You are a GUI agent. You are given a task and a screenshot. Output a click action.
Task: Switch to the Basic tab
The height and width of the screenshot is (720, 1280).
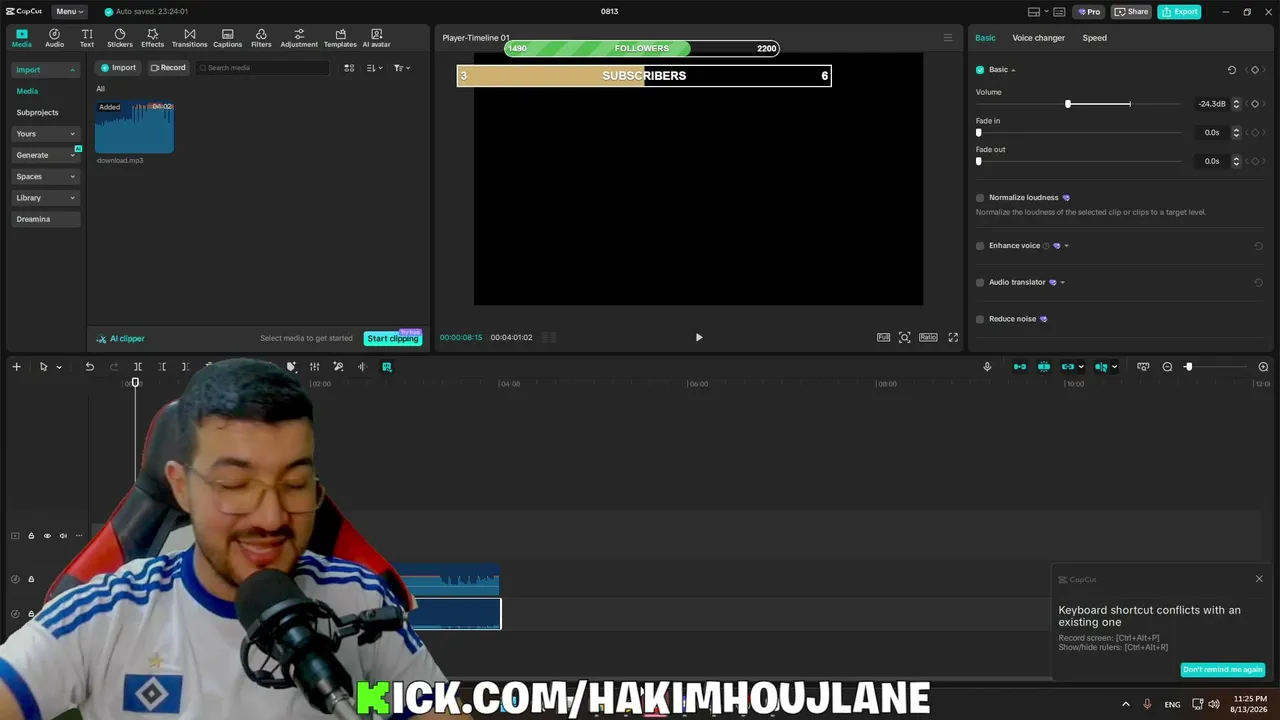985,38
